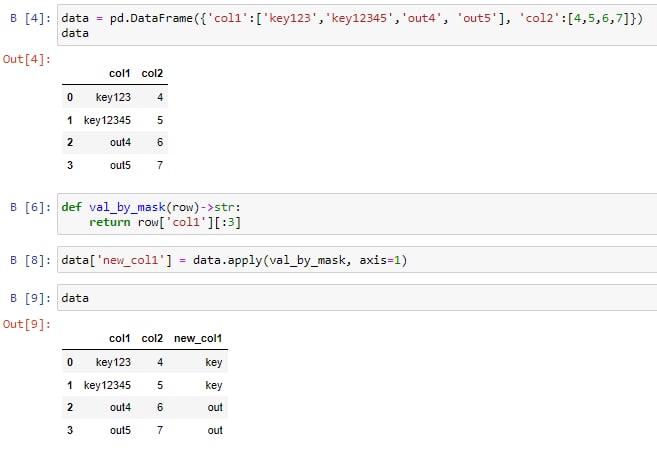This screenshot has height=449, width=657.
Task: Click the Out[9]: output prompt
Action: (27, 324)
